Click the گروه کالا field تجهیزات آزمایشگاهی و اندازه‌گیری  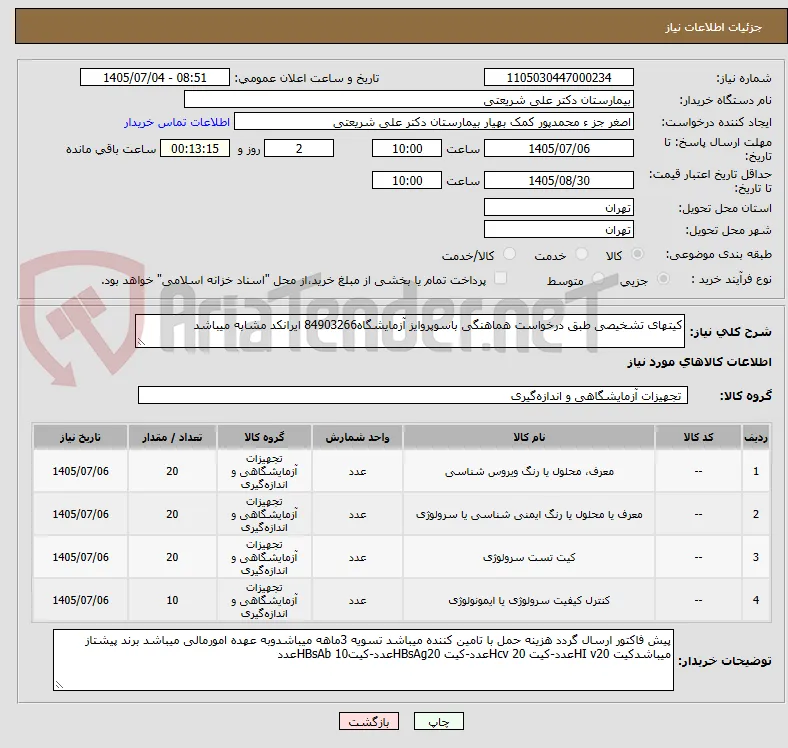click(413, 395)
